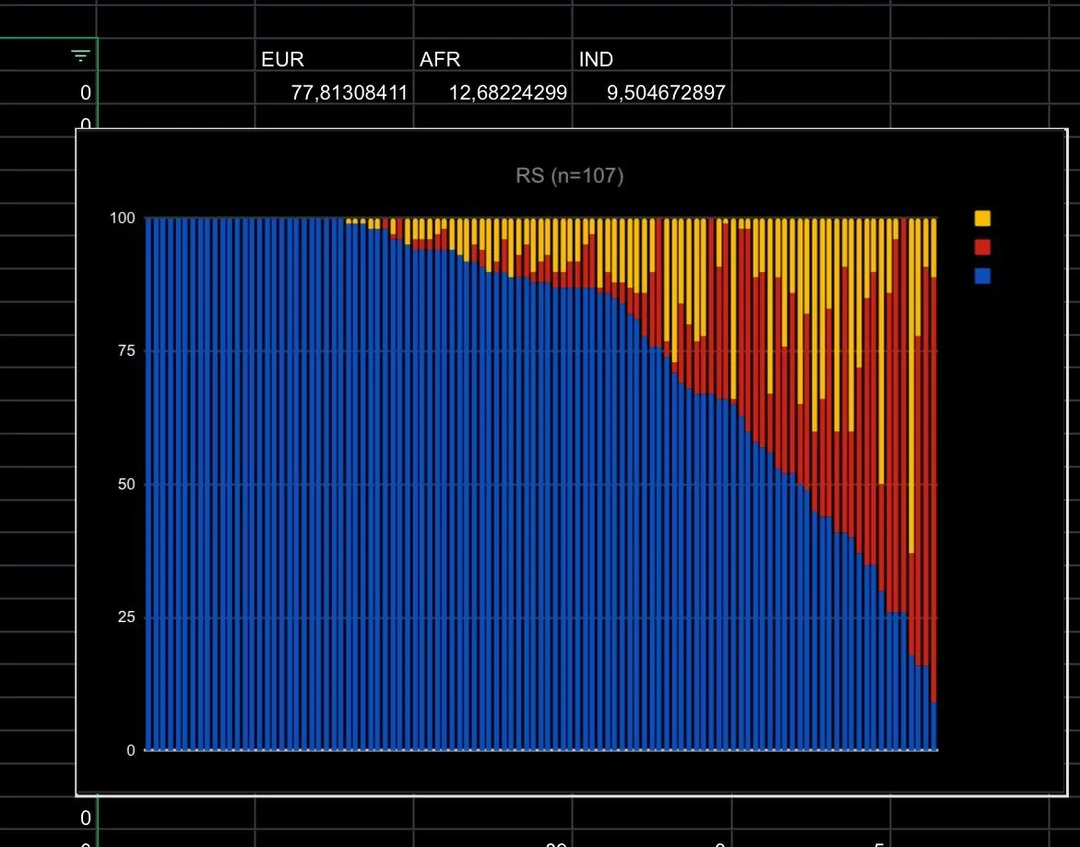Viewport: 1080px width, 847px height.
Task: Click the chart title RS (n=107)
Action: (570, 176)
